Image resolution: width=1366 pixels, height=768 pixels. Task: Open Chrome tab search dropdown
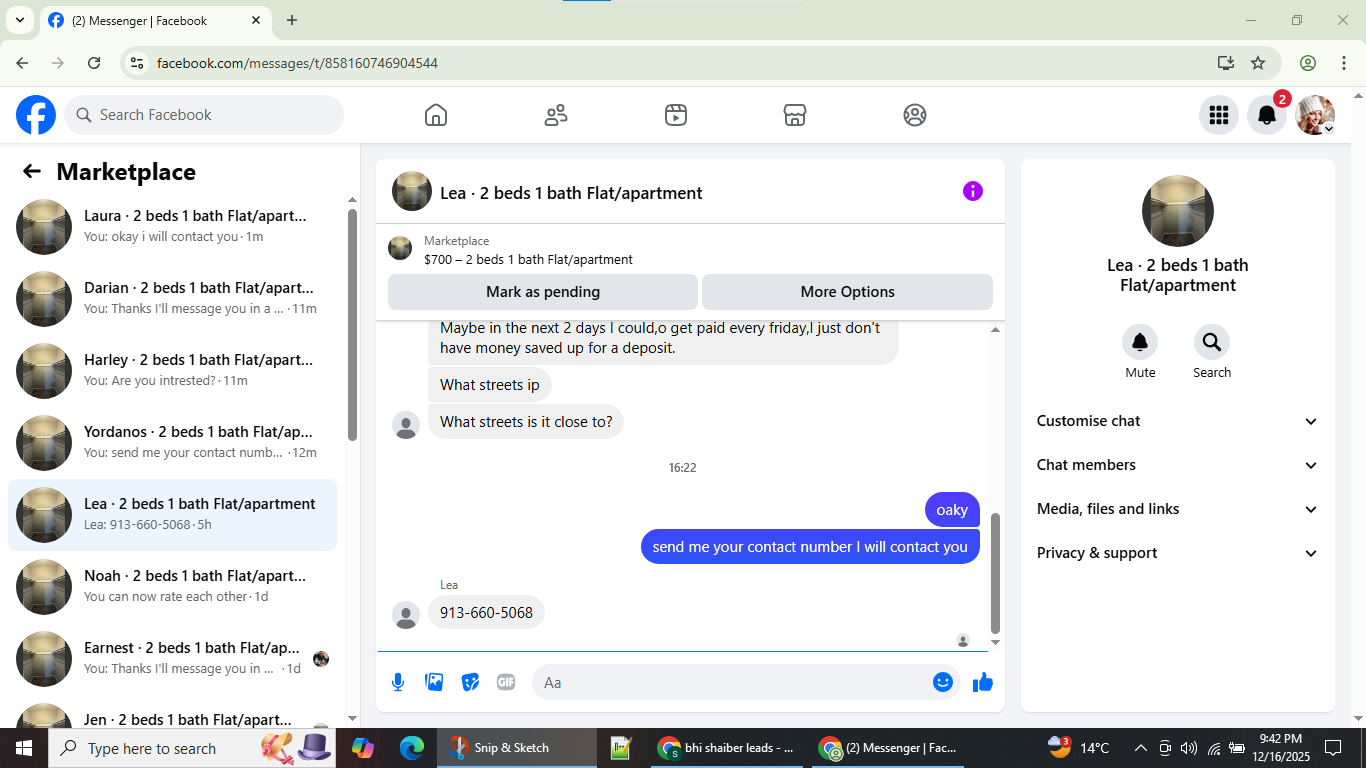click(x=19, y=20)
